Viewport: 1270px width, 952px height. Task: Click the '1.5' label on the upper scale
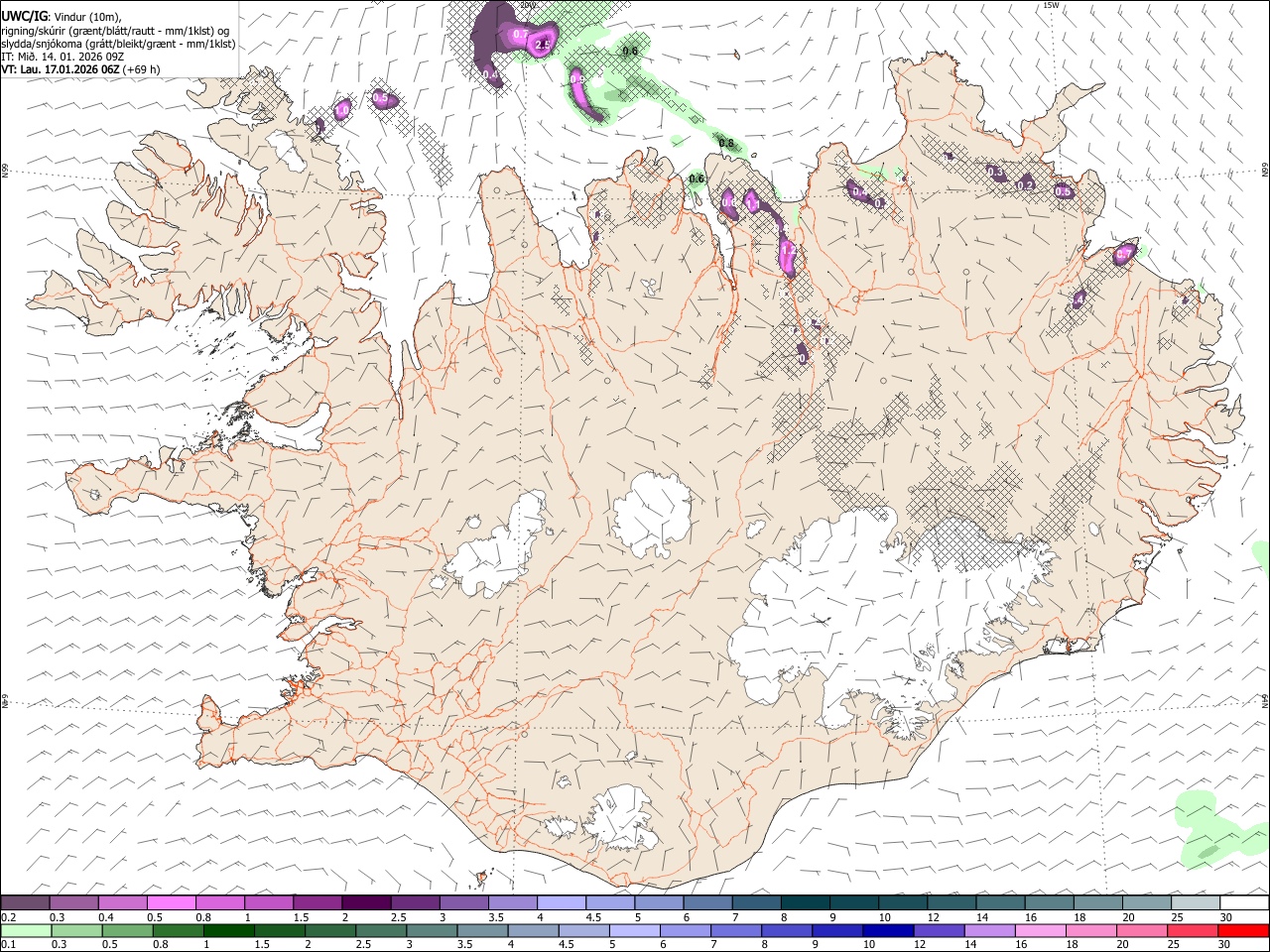(302, 917)
